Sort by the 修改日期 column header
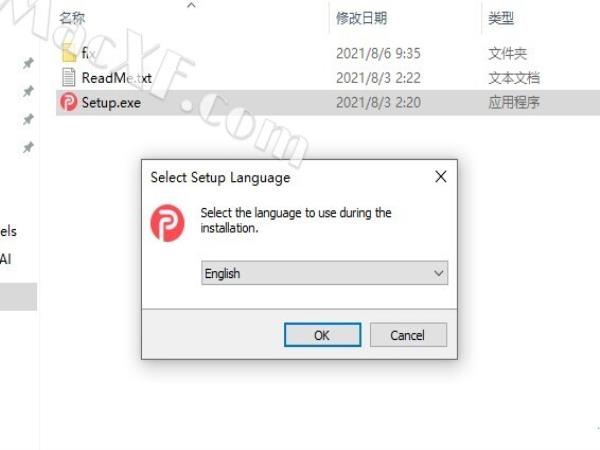 coord(361,18)
